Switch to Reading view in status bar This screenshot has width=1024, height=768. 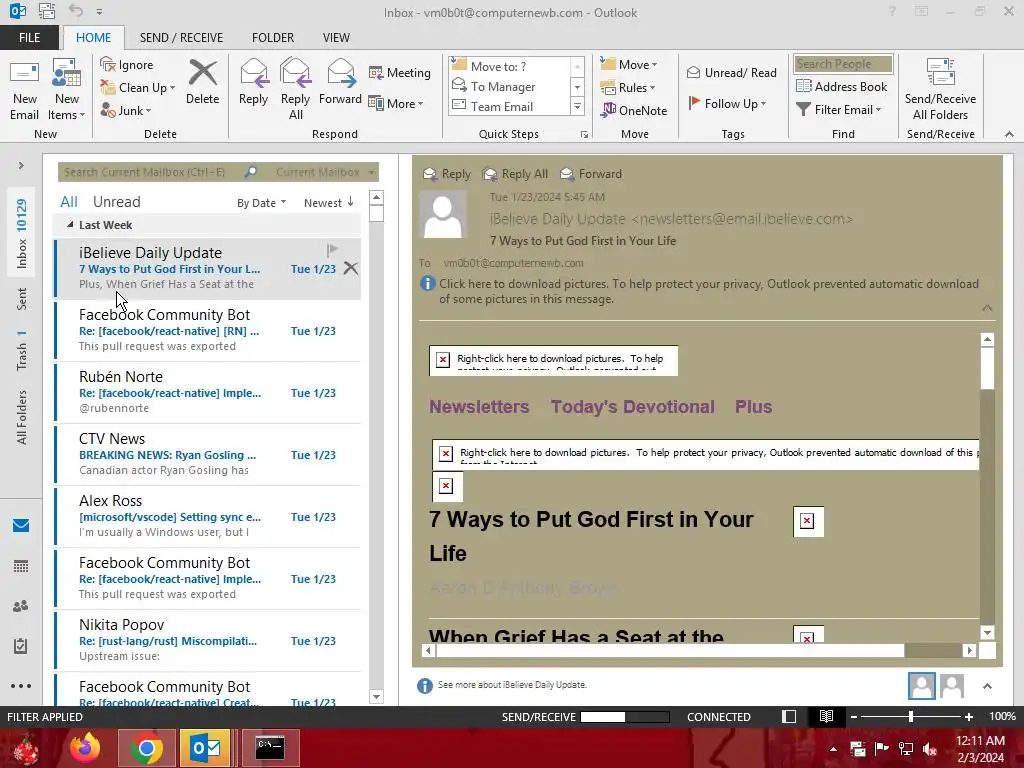point(826,716)
